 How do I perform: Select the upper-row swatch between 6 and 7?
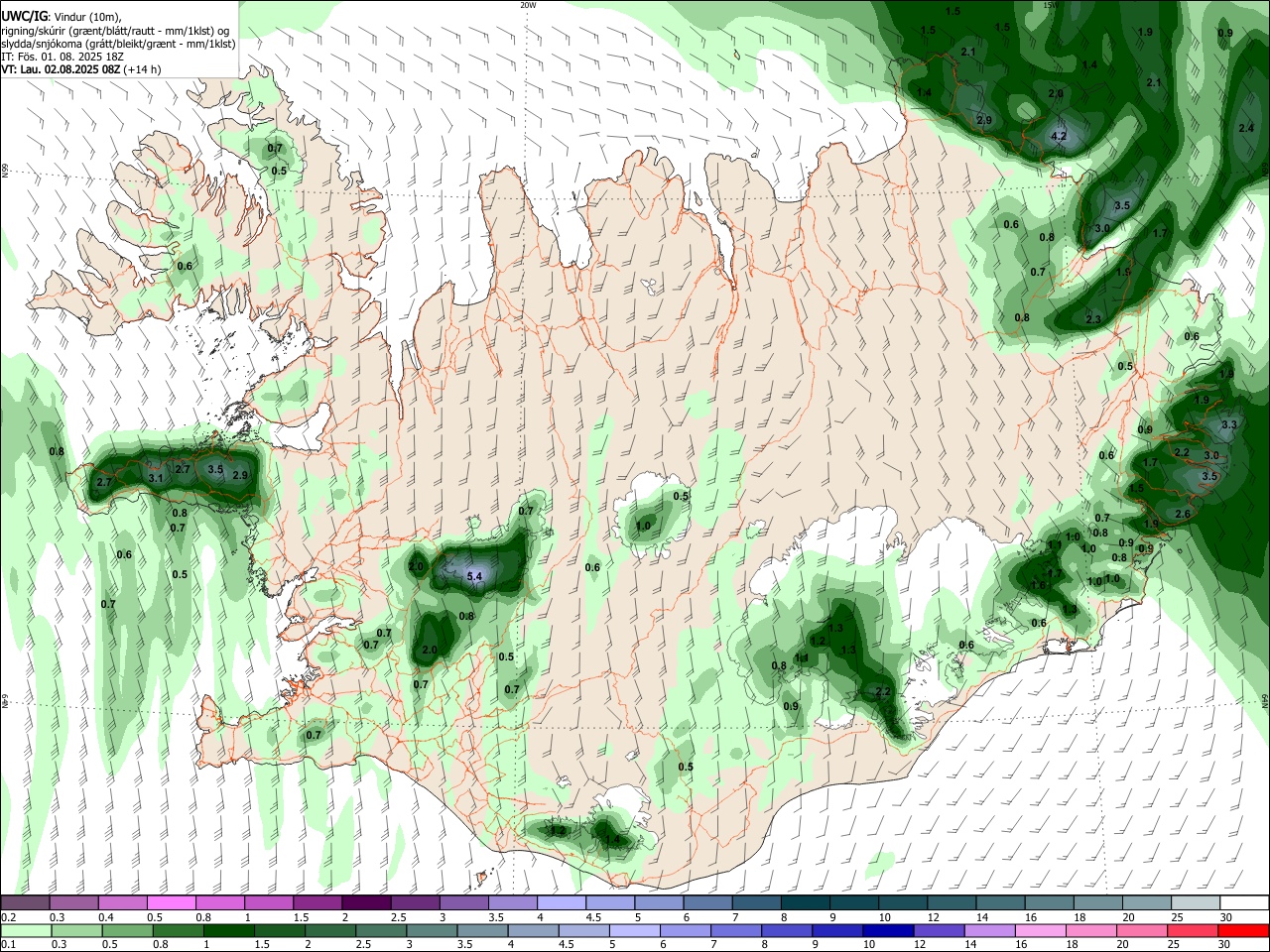click(707, 902)
